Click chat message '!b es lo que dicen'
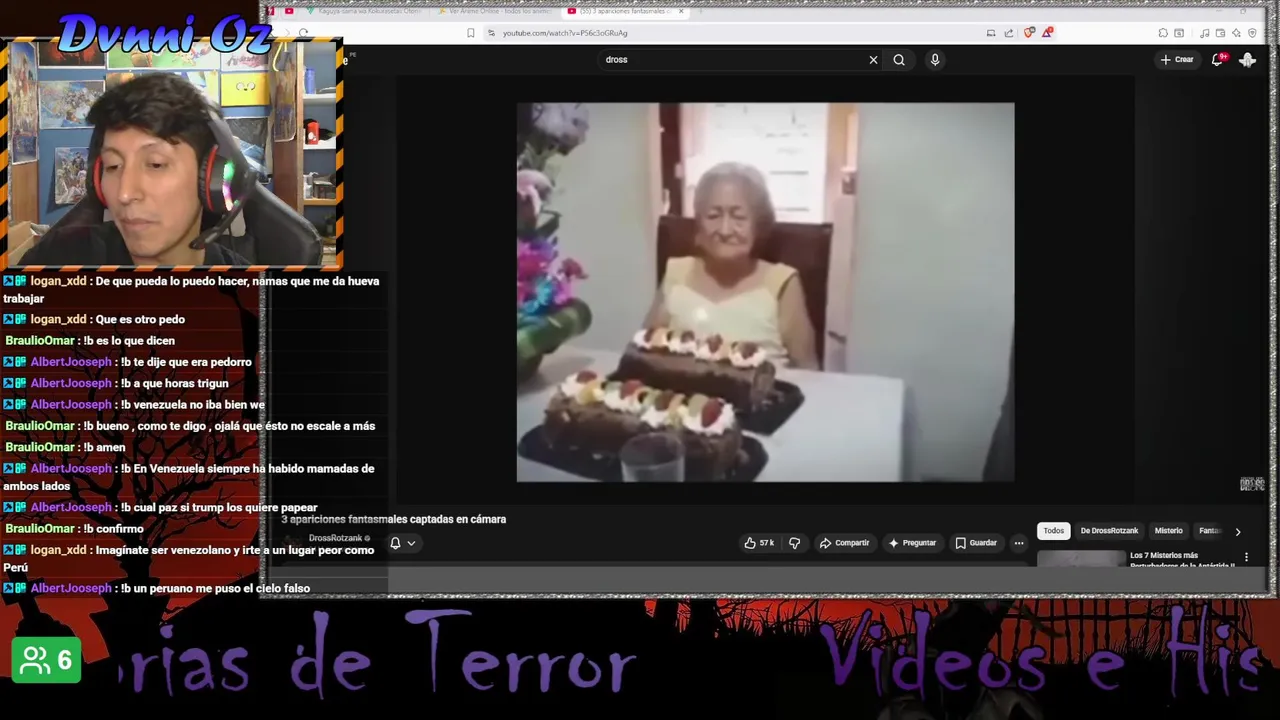 coord(129,340)
